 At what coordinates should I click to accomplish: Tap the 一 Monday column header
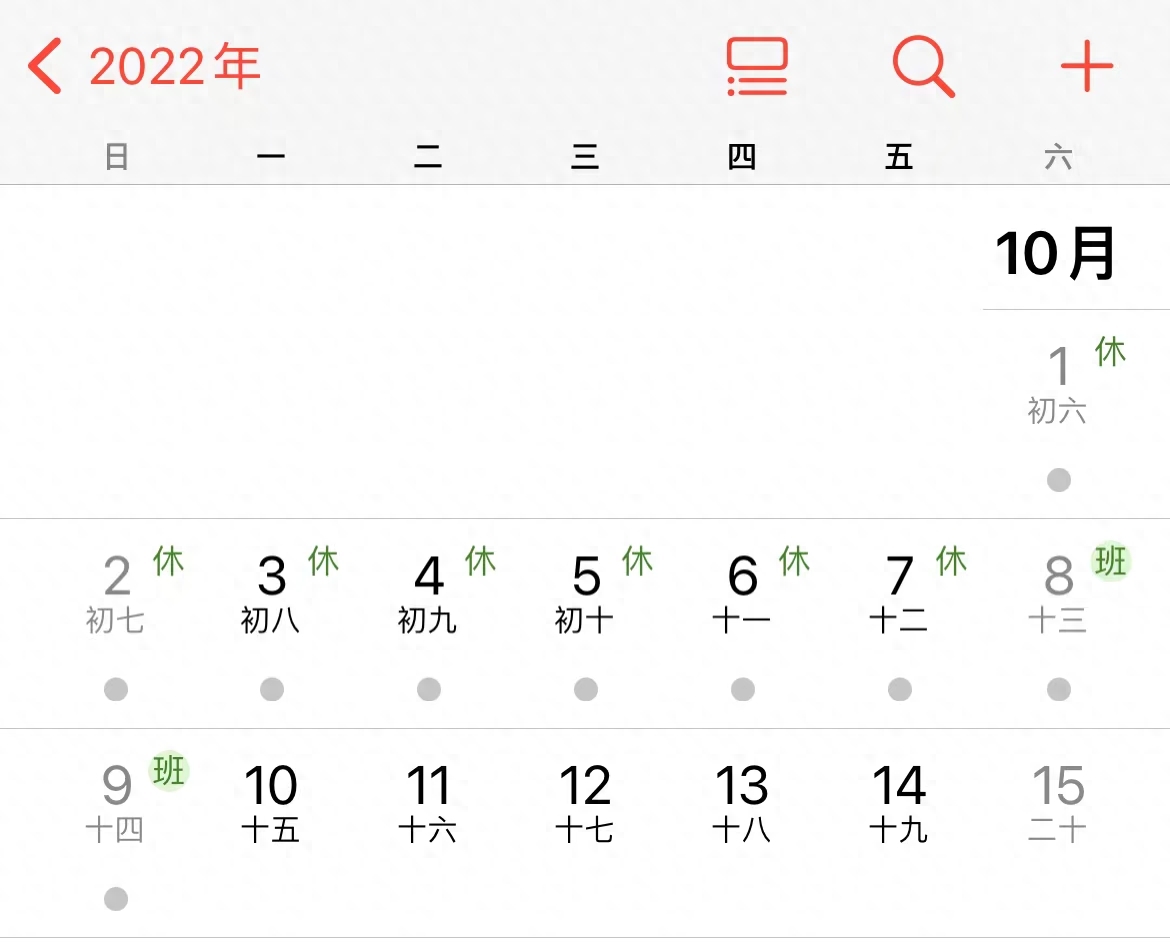click(271, 157)
